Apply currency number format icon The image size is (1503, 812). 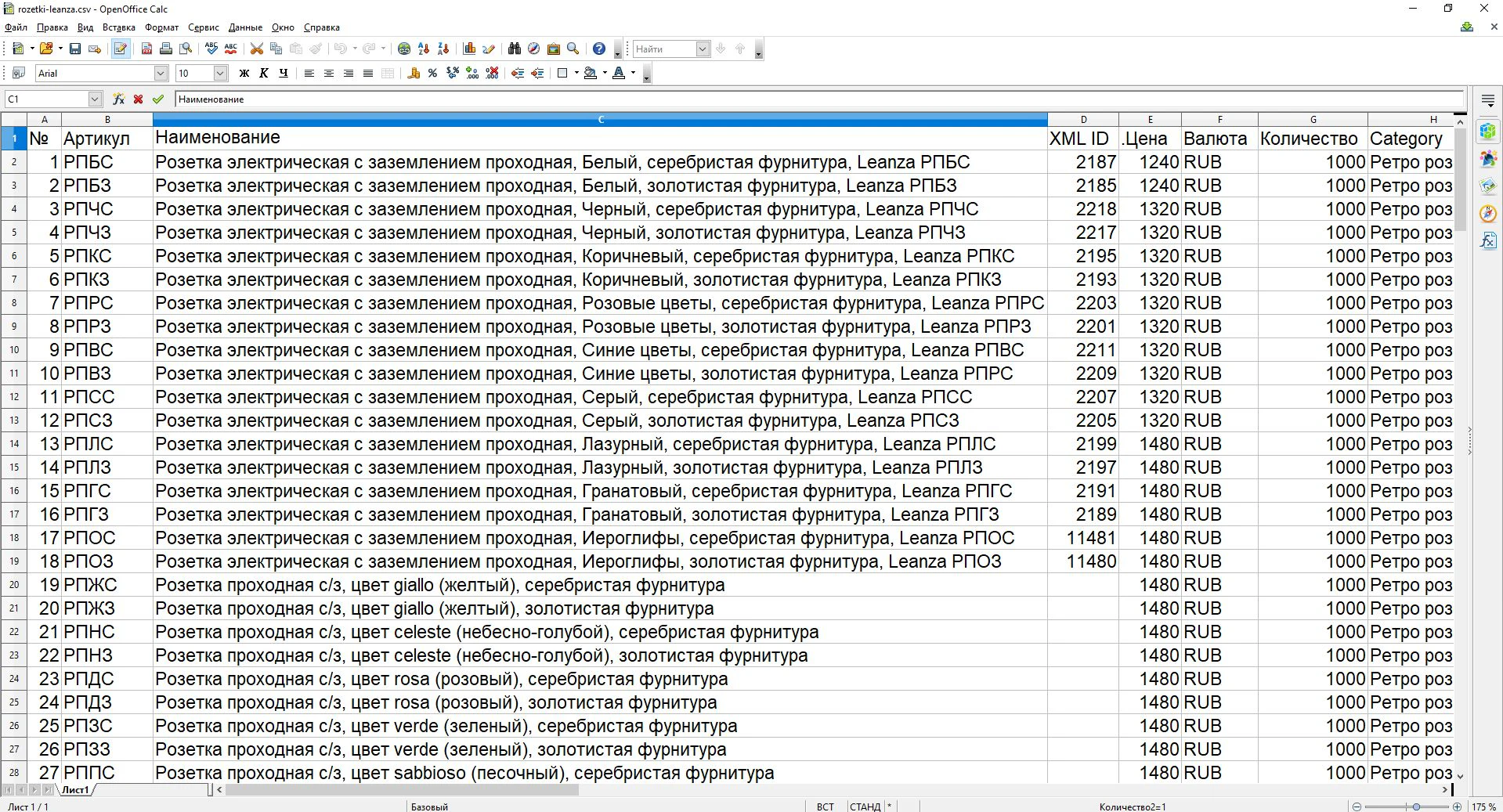[414, 73]
